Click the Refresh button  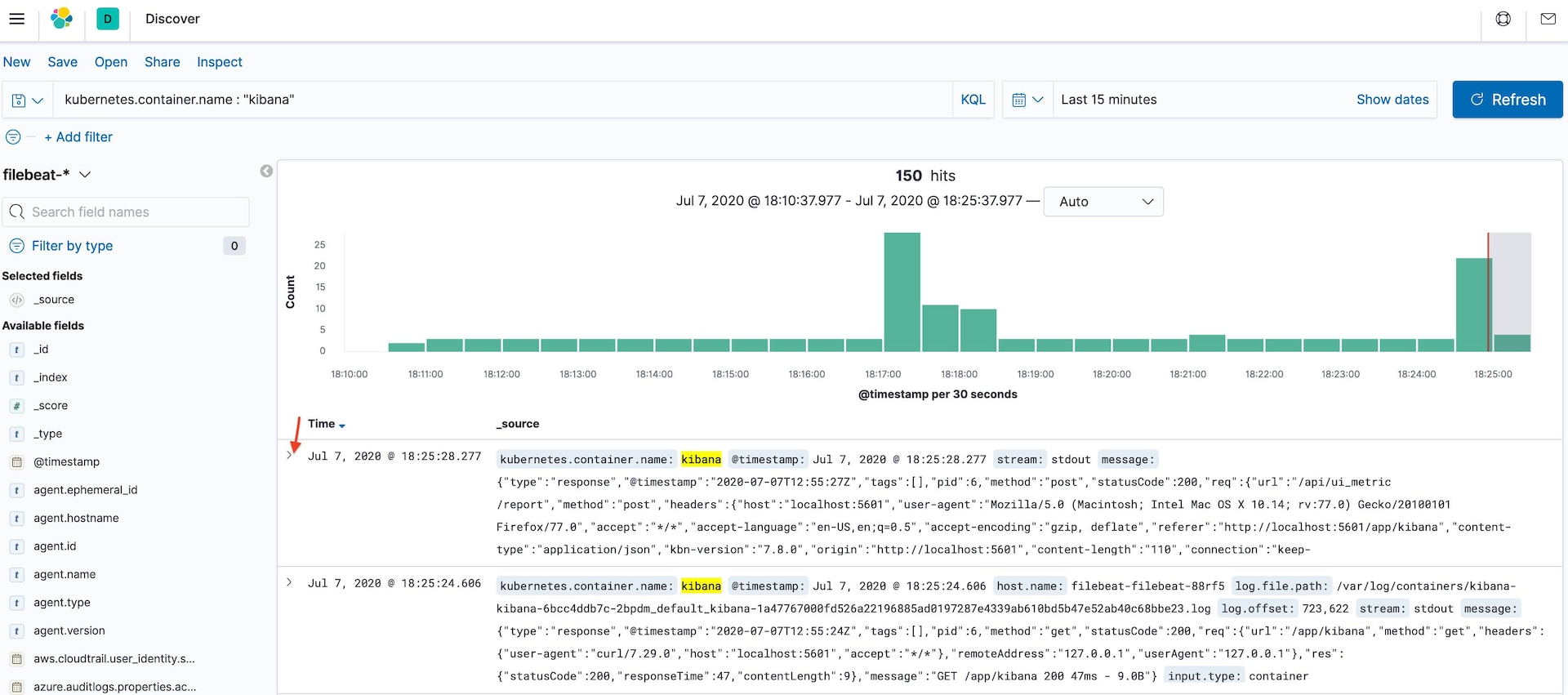[1508, 100]
